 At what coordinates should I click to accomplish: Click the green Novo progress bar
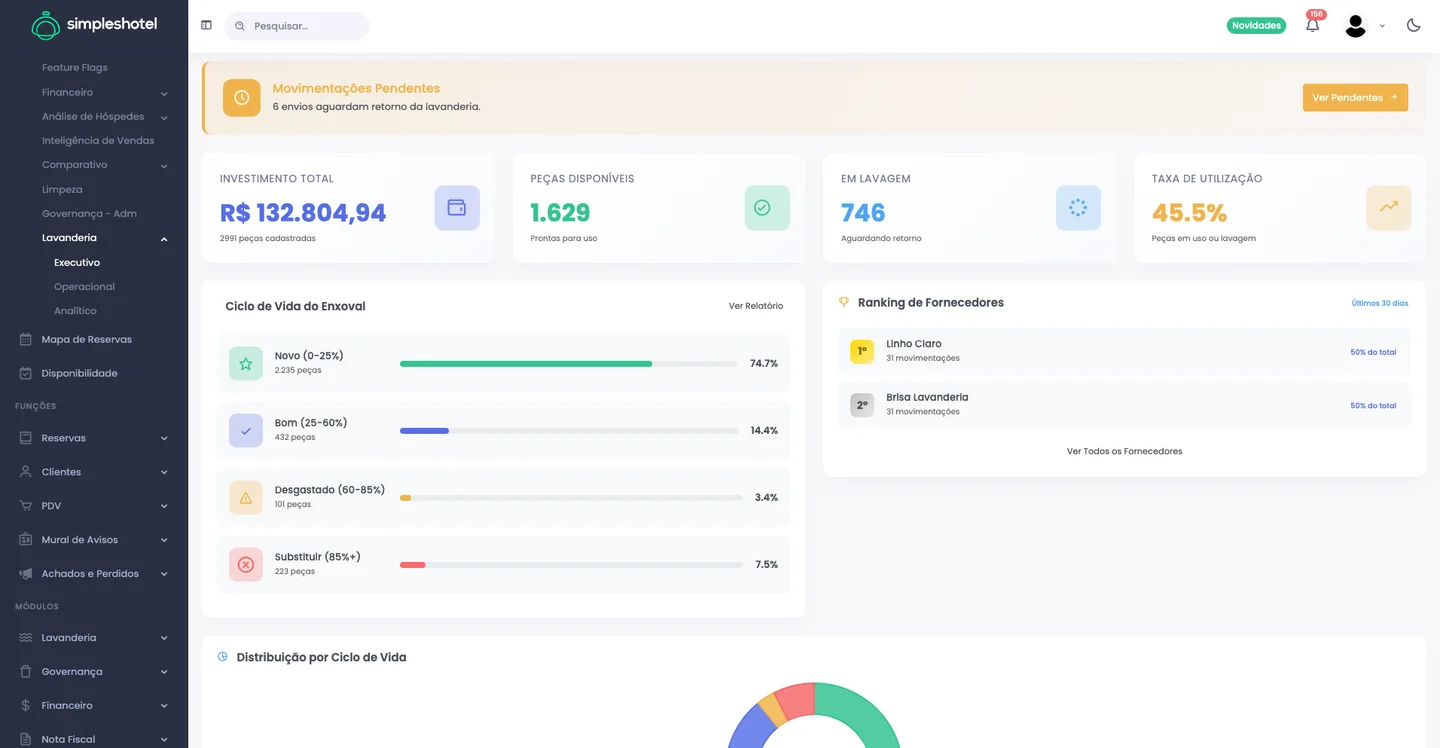point(526,364)
